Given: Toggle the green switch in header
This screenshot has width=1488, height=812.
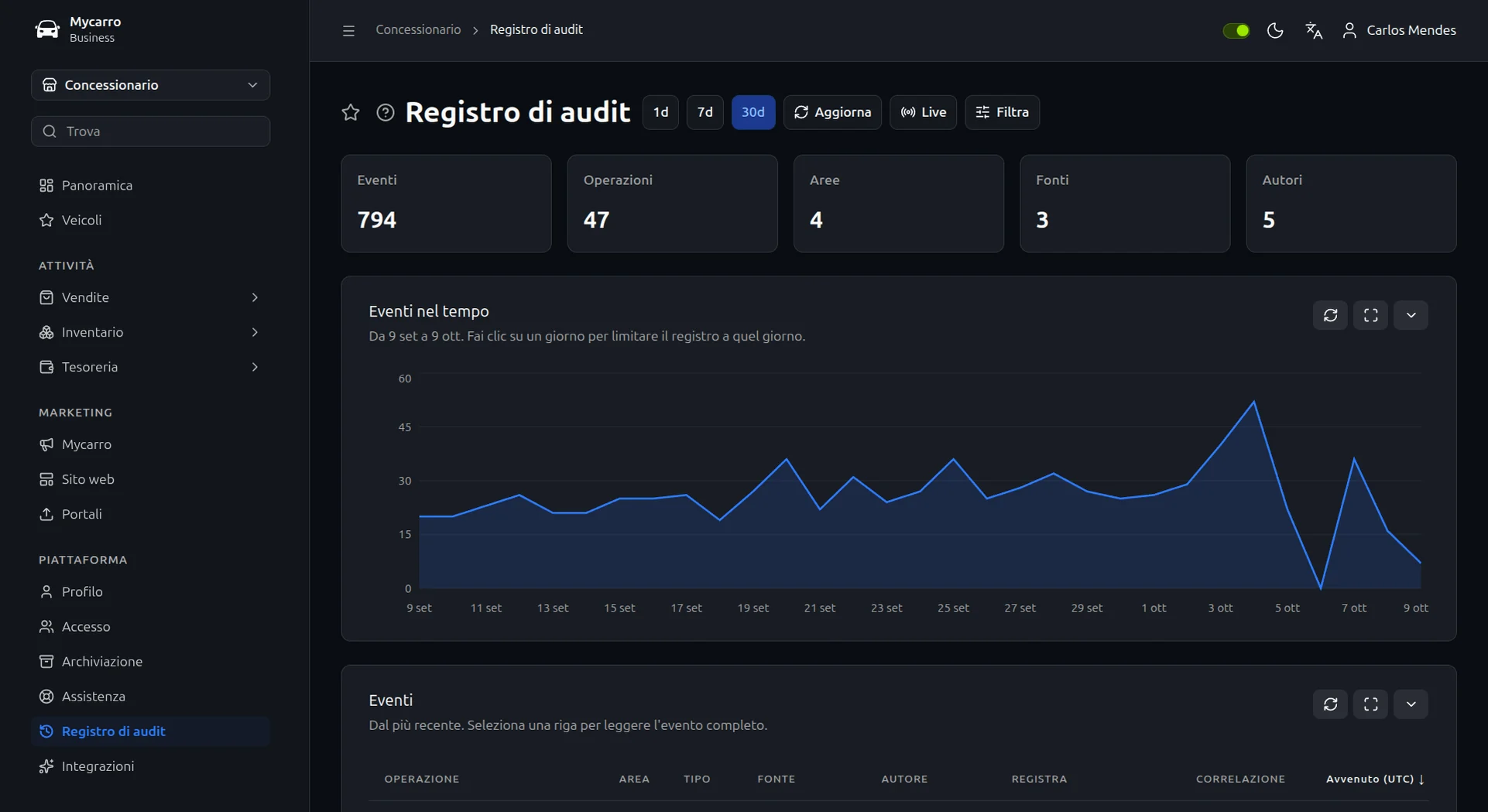Looking at the screenshot, I should (1236, 30).
